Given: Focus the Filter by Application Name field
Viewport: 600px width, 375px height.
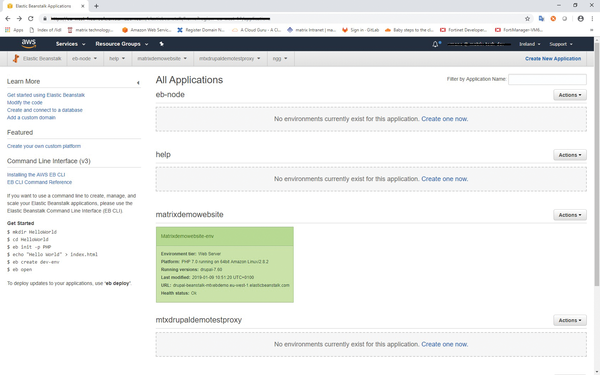Looking at the screenshot, I should 547,79.
